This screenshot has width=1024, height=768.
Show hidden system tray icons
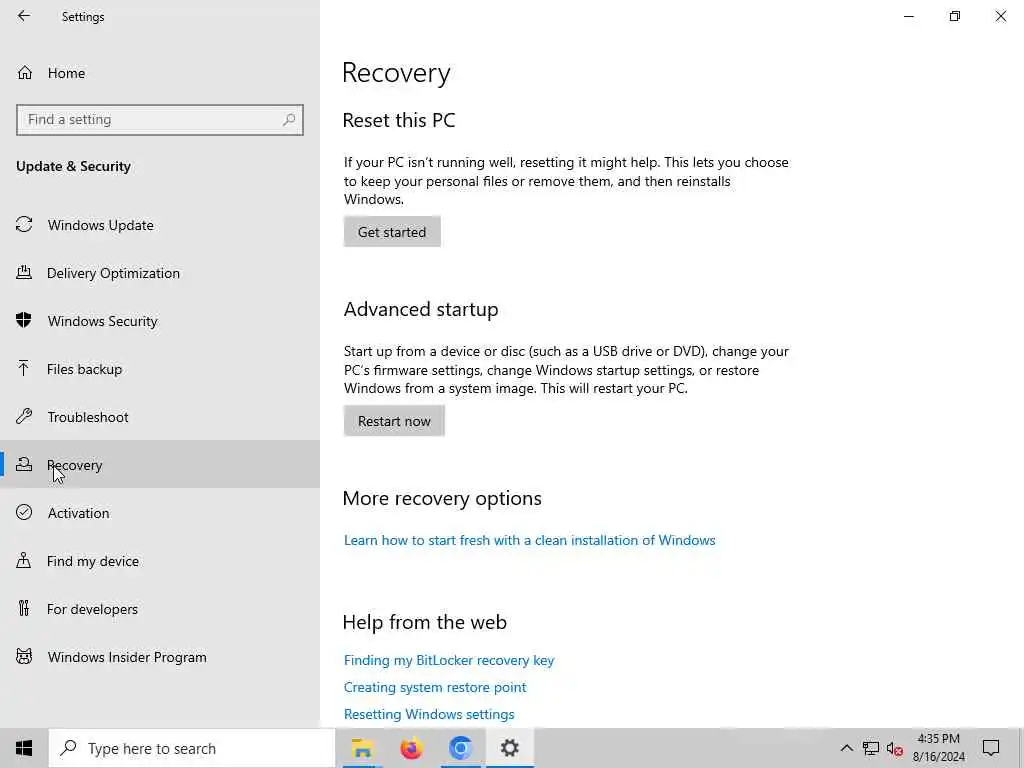(846, 748)
